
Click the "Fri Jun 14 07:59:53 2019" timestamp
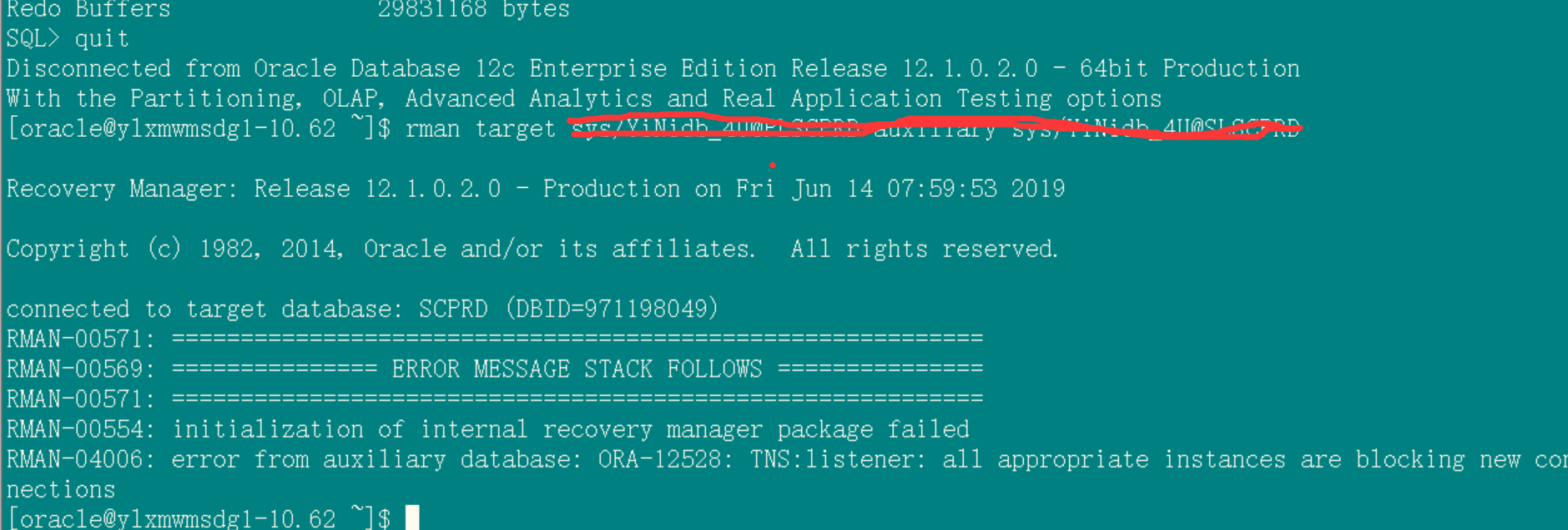pos(900,189)
